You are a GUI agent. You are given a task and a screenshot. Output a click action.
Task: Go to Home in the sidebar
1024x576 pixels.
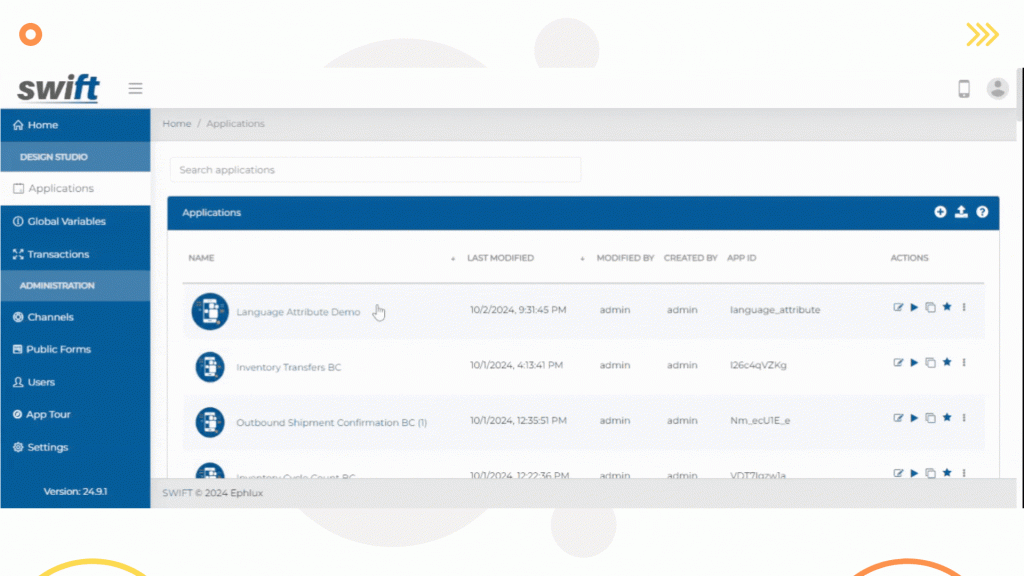tap(75, 125)
